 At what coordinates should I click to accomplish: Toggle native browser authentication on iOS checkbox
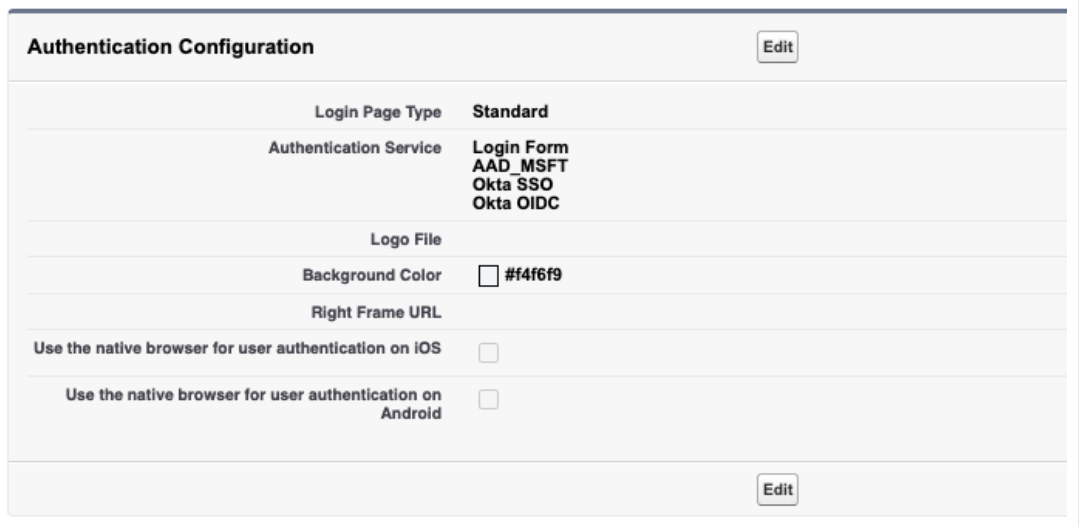tap(489, 352)
